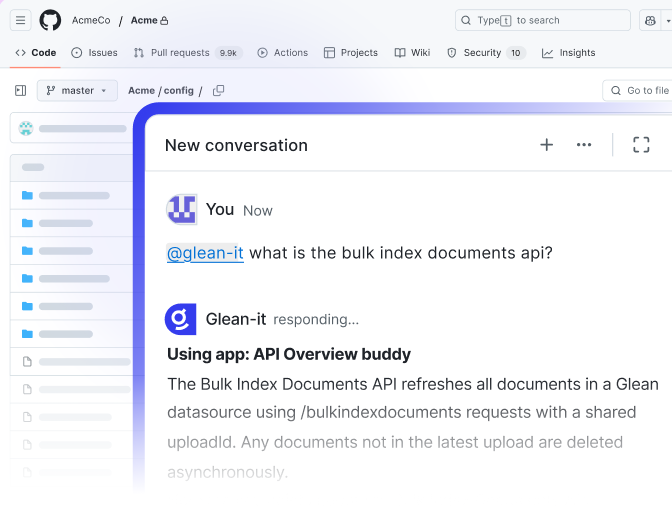Click the code brackets icon on Code tab
Image resolution: width=672 pixels, height=520 pixels.
[x=21, y=53]
